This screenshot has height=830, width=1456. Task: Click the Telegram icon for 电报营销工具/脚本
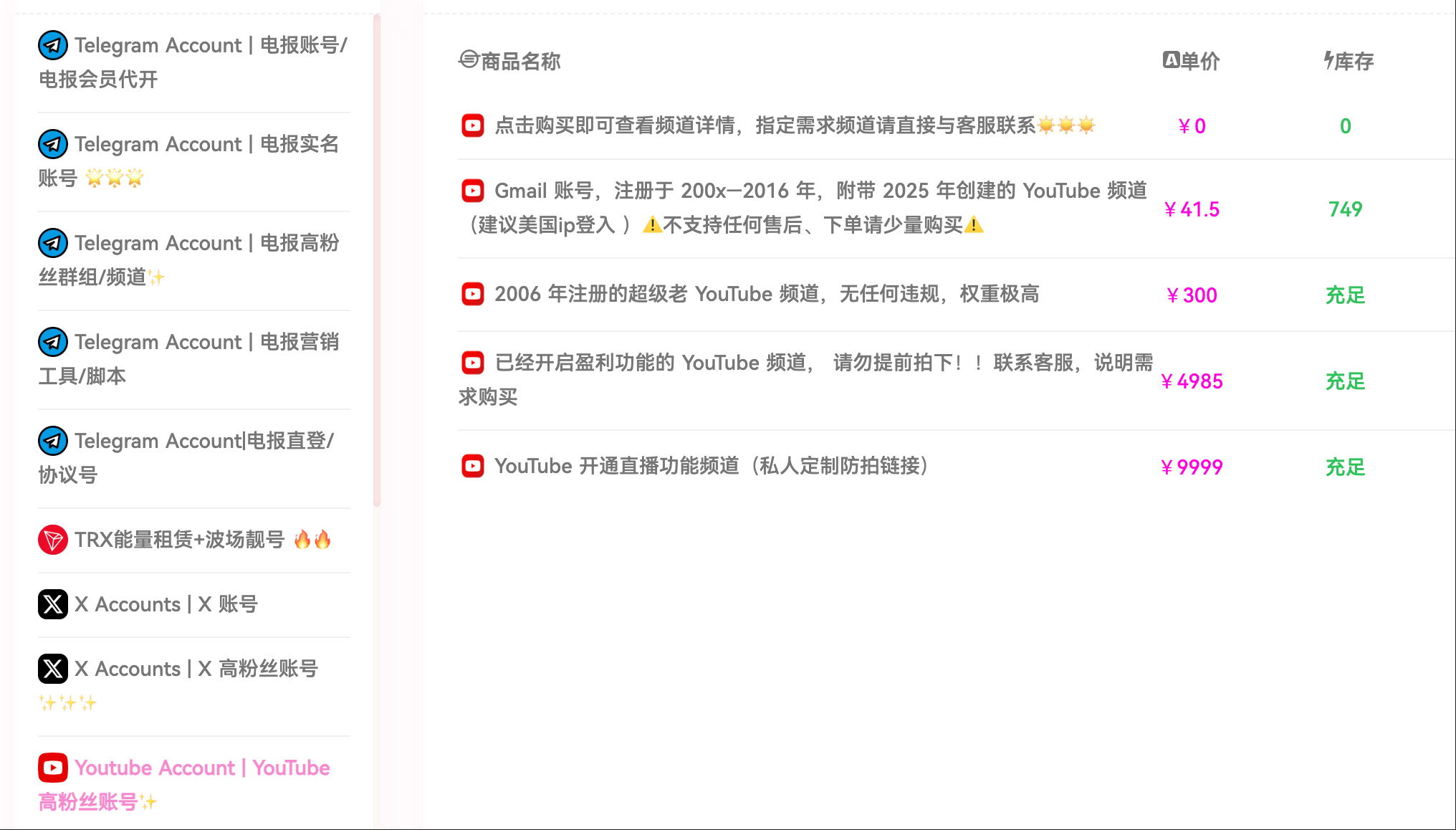tap(53, 342)
